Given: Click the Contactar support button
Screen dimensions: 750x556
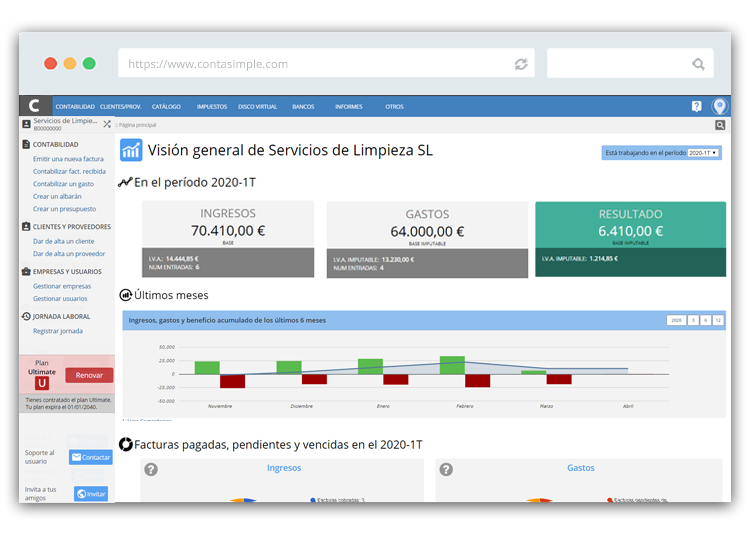Looking at the screenshot, I should click(91, 457).
